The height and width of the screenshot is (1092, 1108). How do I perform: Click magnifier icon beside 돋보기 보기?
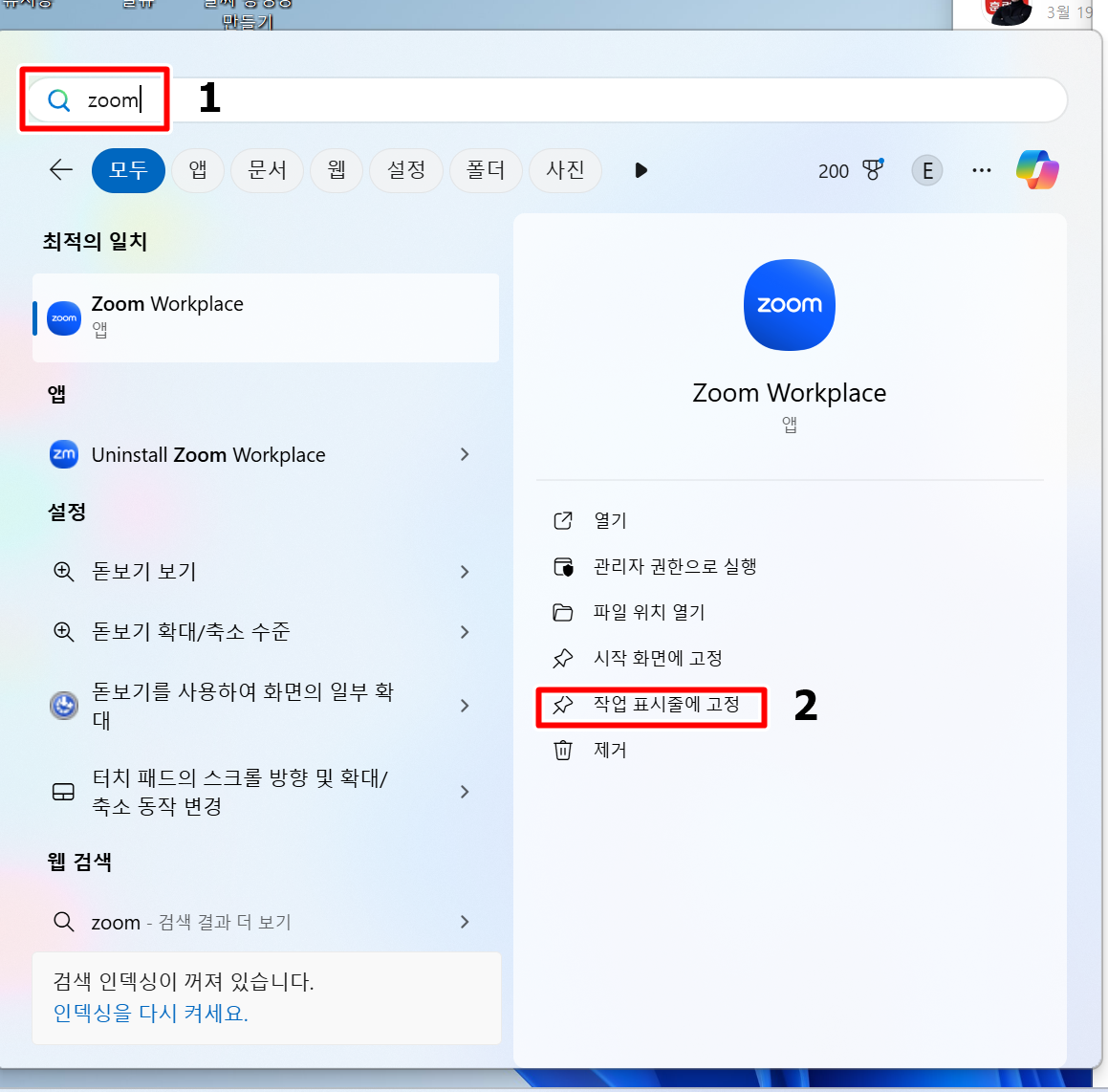pos(64,571)
